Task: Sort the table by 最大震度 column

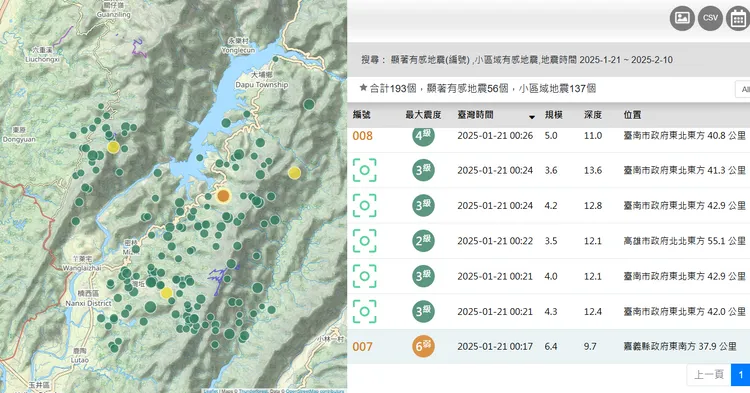Action: click(423, 115)
